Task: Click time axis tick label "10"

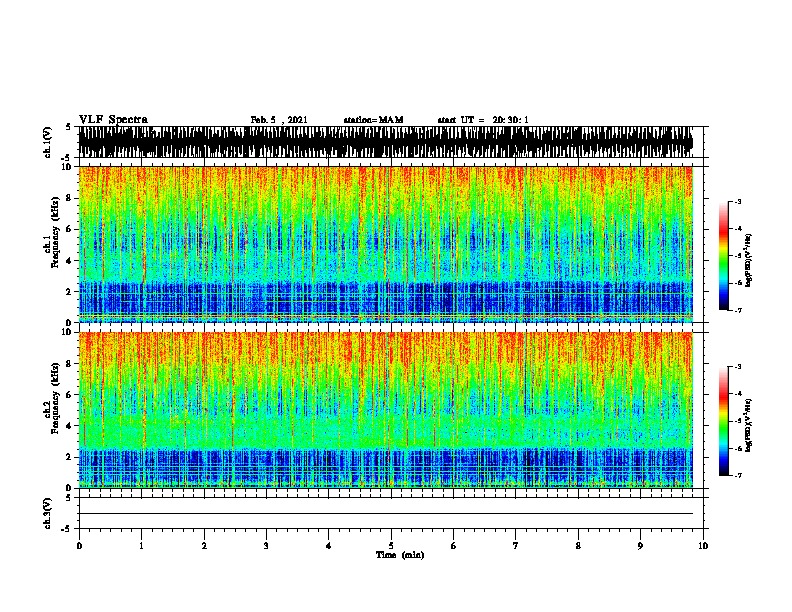Action: click(x=703, y=546)
